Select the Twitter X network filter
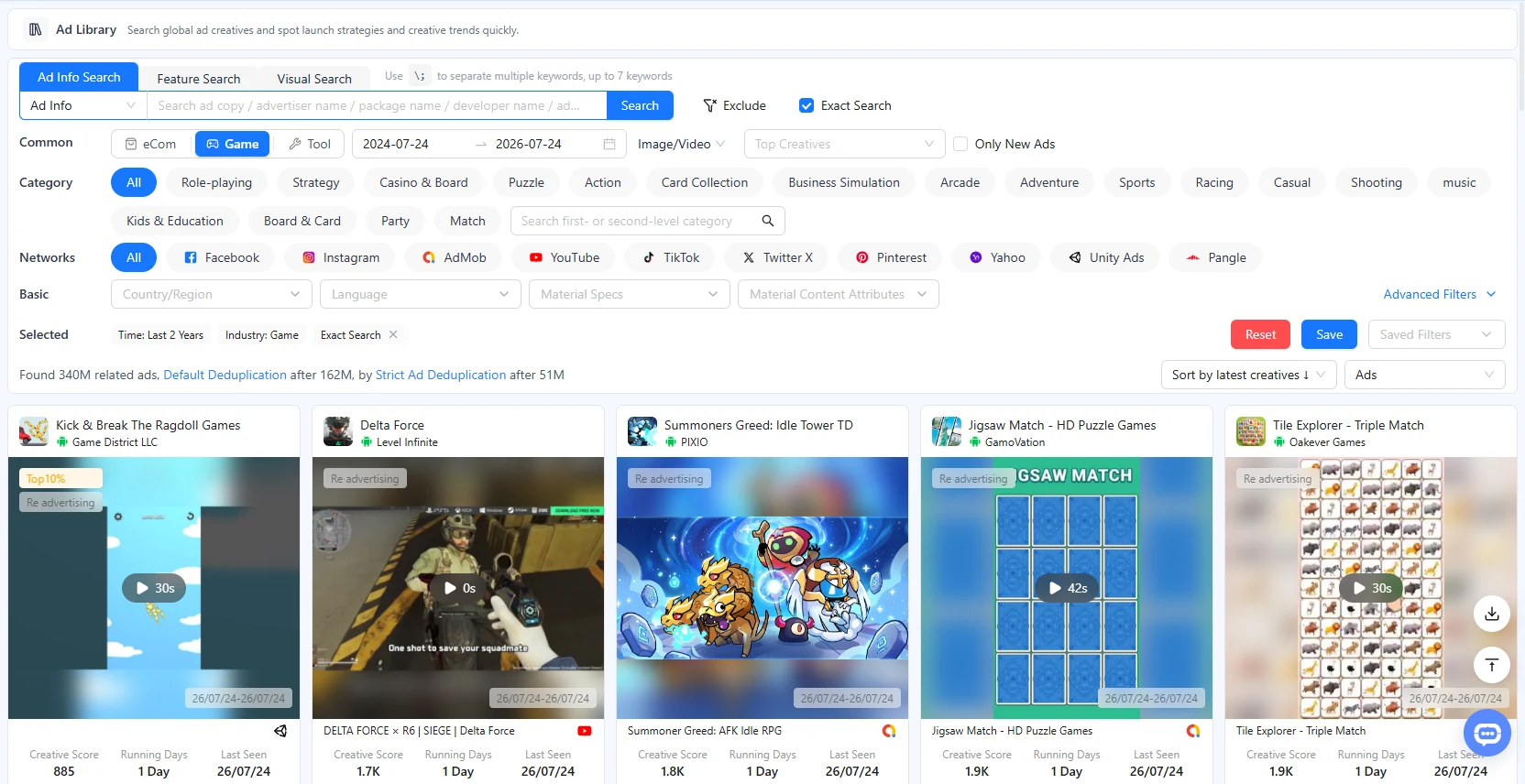 pos(777,257)
